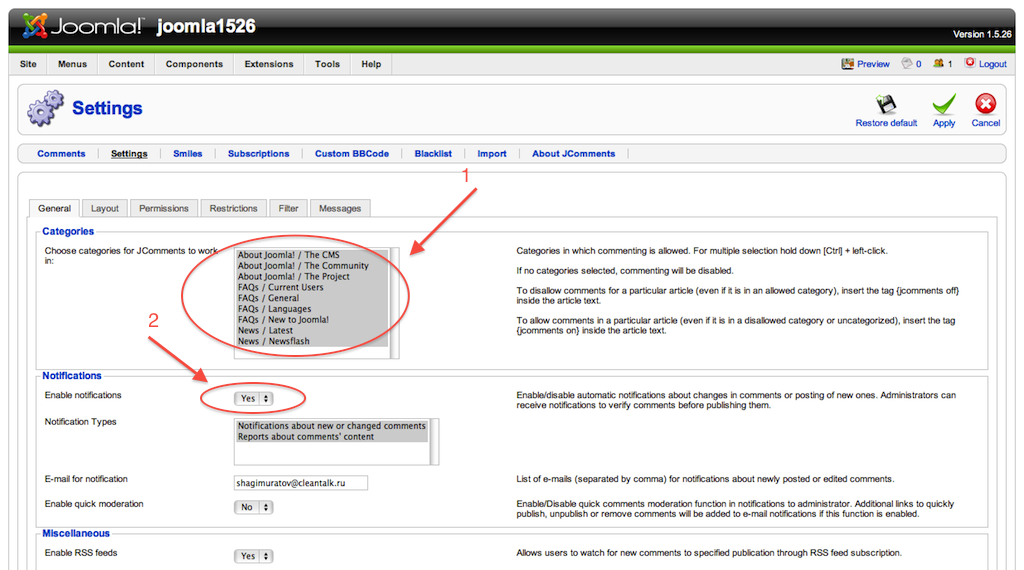
Task: Open the Enable RSS feeds dropdown
Action: 254,556
